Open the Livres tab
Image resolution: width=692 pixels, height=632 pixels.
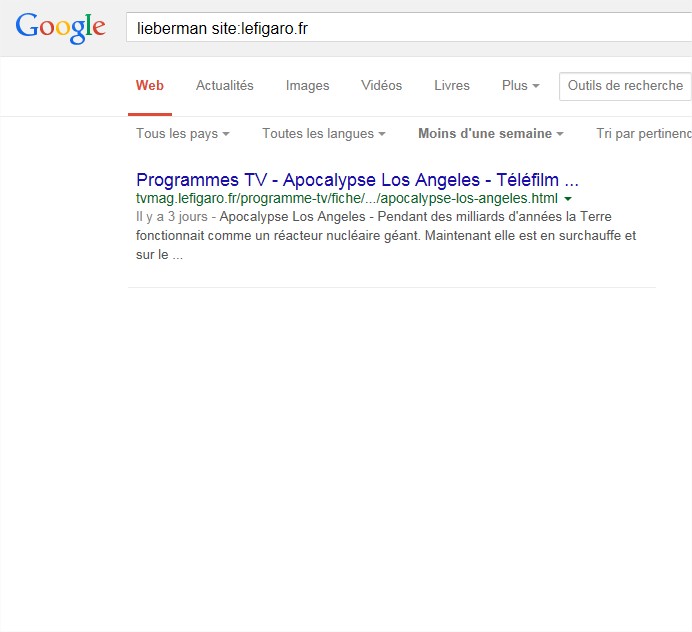452,86
